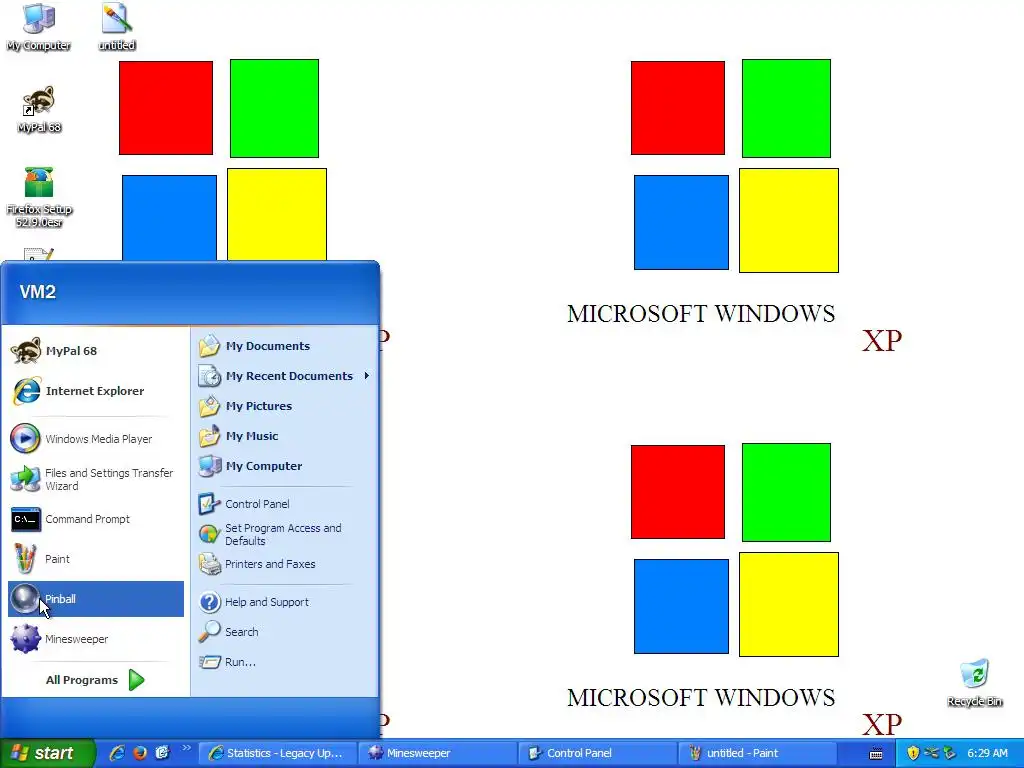Select the MyPal 68 desktop shortcut

point(39,109)
